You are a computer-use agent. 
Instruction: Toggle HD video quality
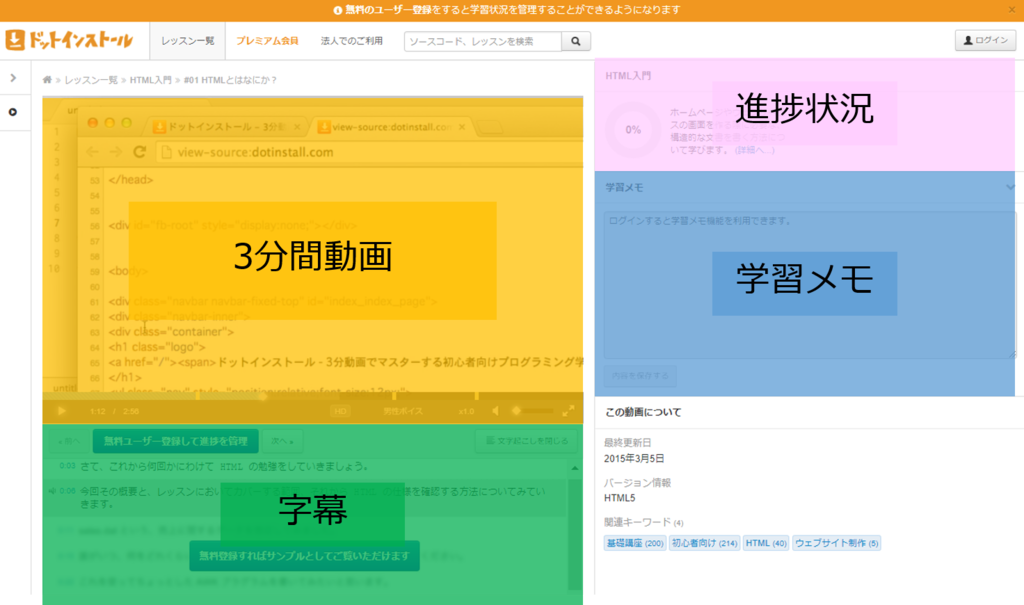[x=340, y=411]
